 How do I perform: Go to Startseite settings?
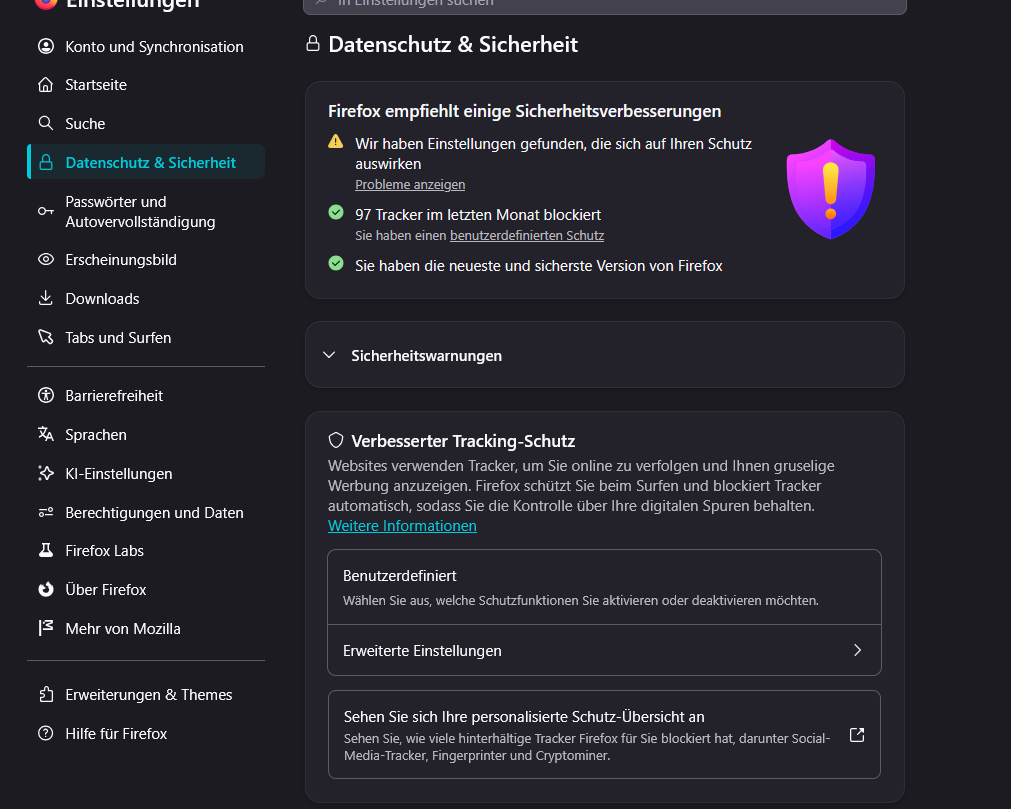tap(146, 84)
